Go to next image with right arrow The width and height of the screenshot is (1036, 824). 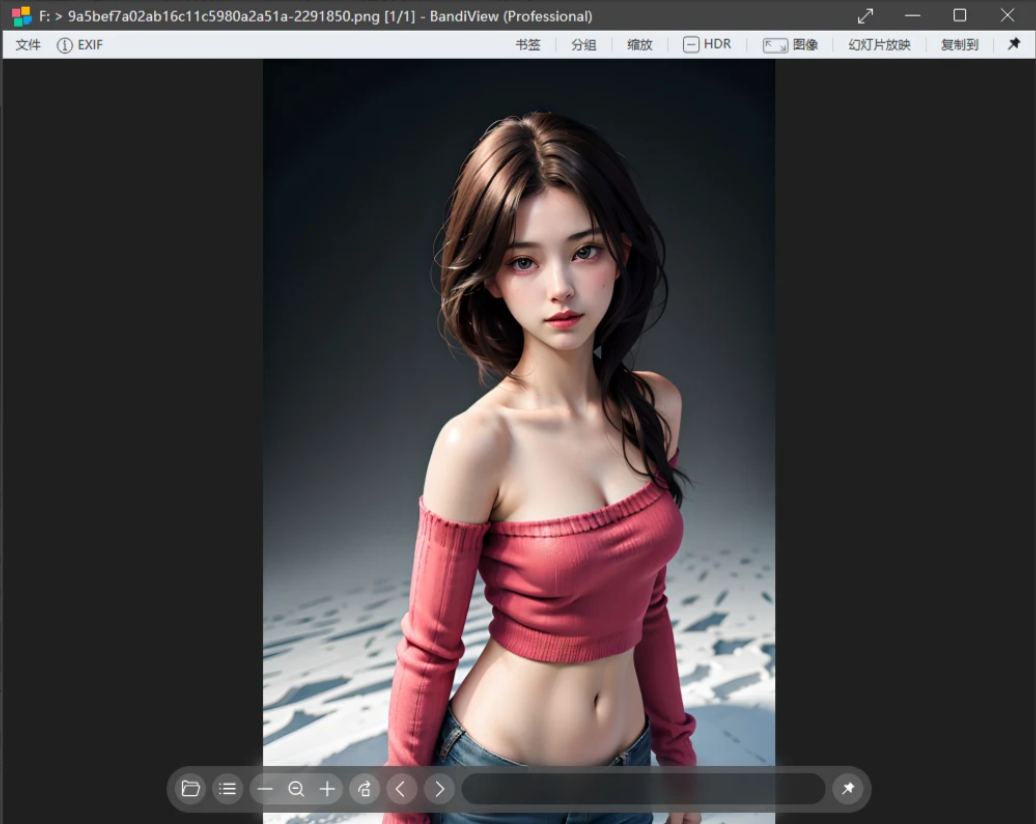point(439,789)
